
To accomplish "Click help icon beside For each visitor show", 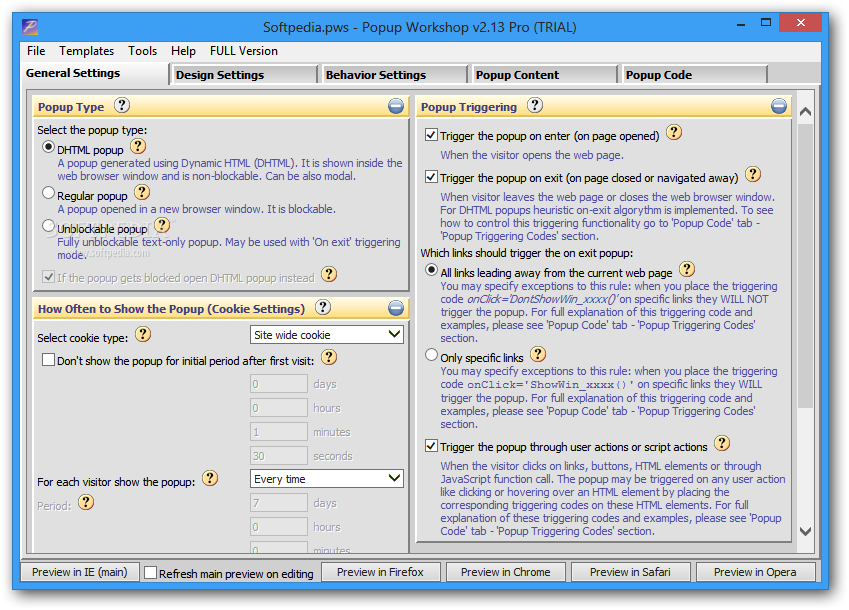I will [210, 478].
